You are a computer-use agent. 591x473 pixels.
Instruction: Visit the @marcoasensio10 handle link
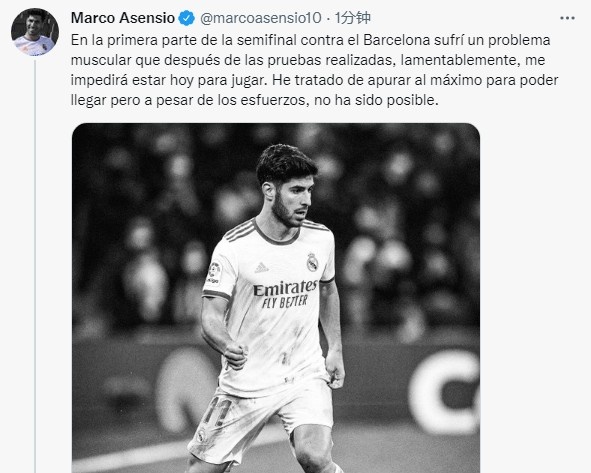tap(260, 18)
